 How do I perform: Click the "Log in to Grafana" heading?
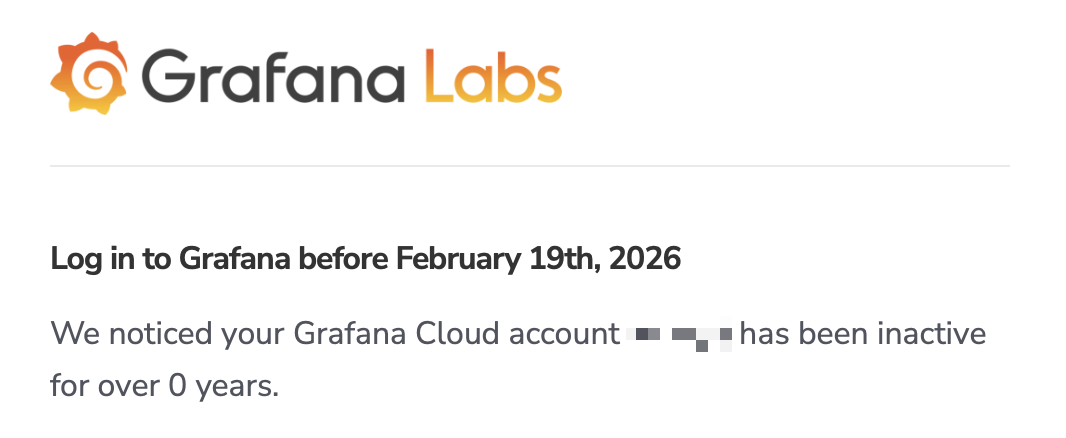[169, 260]
